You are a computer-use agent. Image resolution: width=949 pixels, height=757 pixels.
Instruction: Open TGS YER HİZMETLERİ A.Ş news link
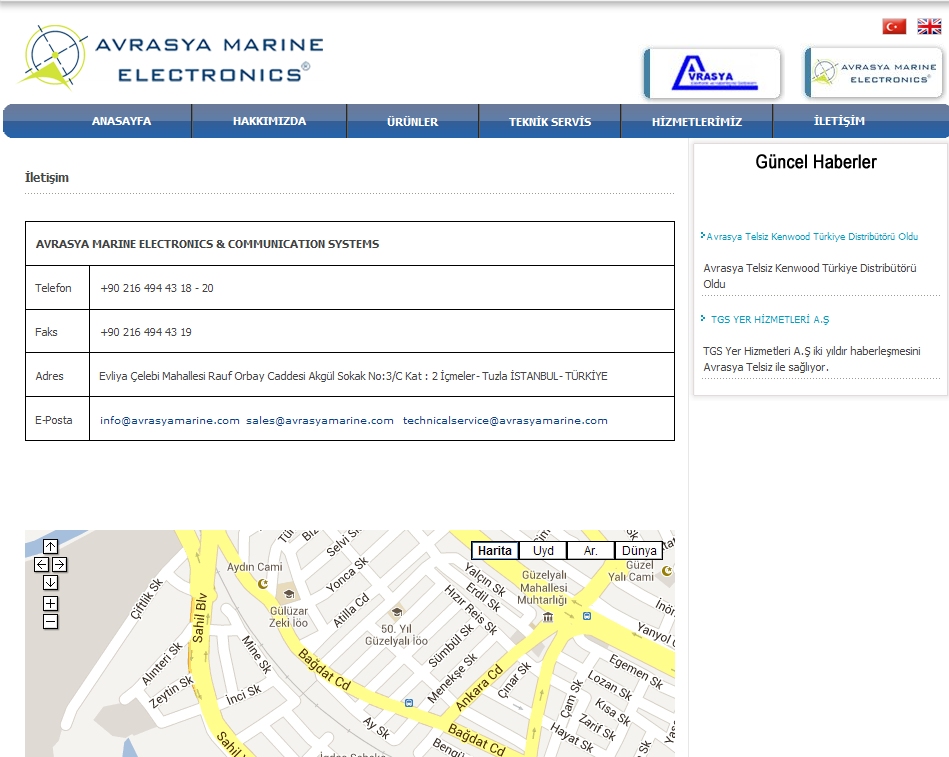point(770,320)
